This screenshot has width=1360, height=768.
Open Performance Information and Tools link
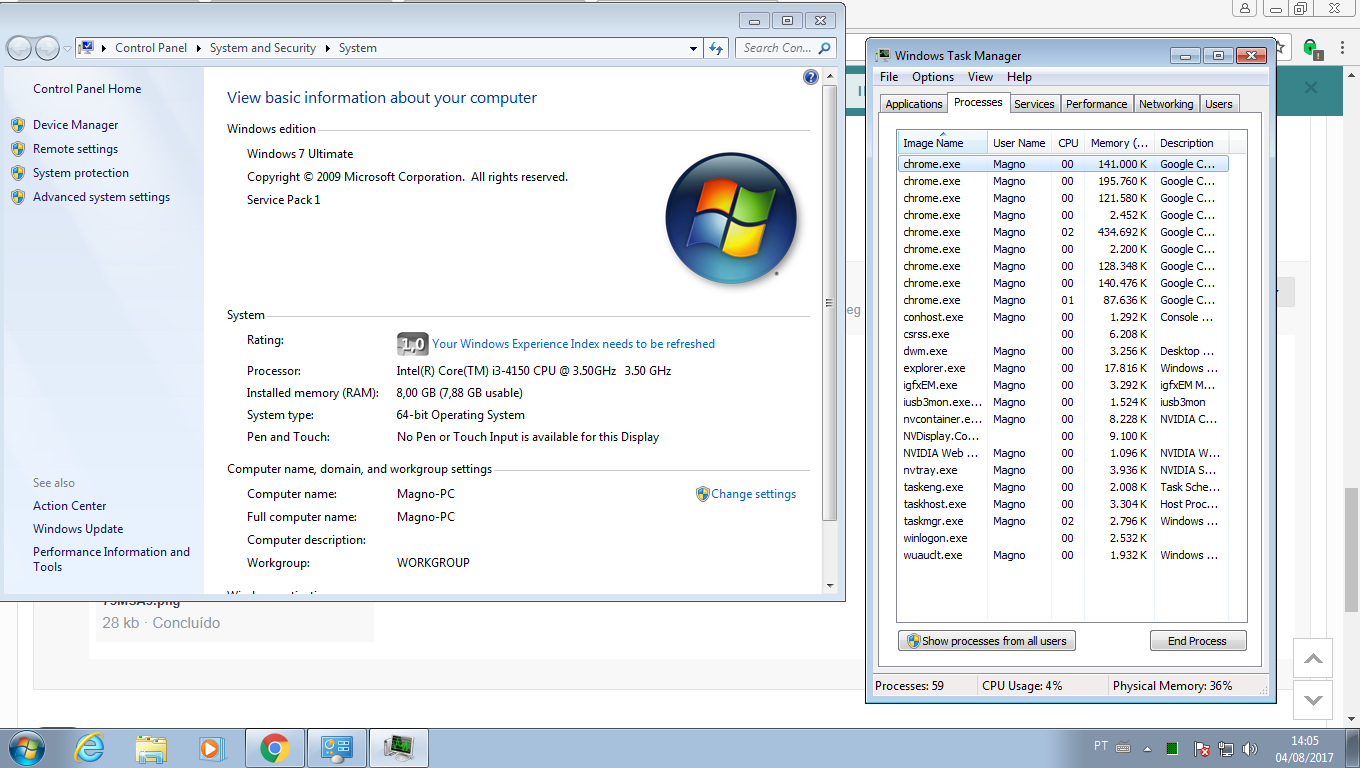(x=111, y=559)
